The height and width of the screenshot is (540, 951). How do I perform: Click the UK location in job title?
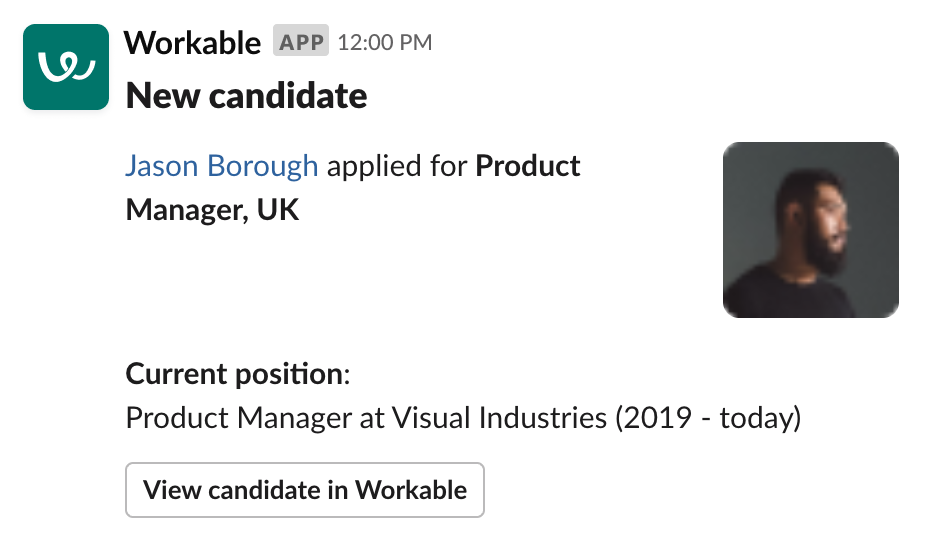278,210
